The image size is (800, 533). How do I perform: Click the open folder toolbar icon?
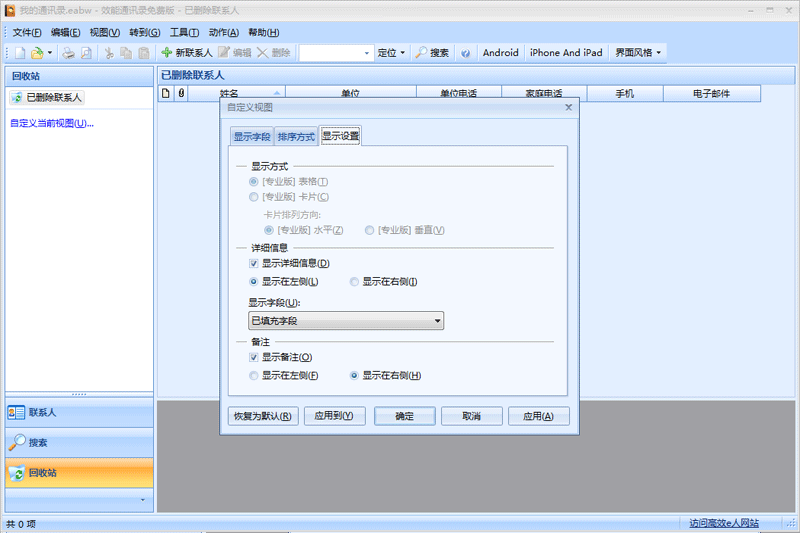pos(37,53)
